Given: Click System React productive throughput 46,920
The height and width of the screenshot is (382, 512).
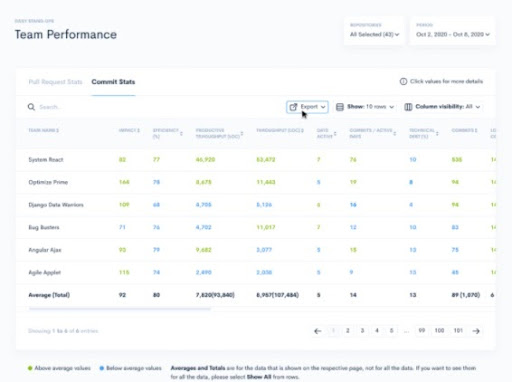Looking at the screenshot, I should pyautogui.click(x=205, y=160).
